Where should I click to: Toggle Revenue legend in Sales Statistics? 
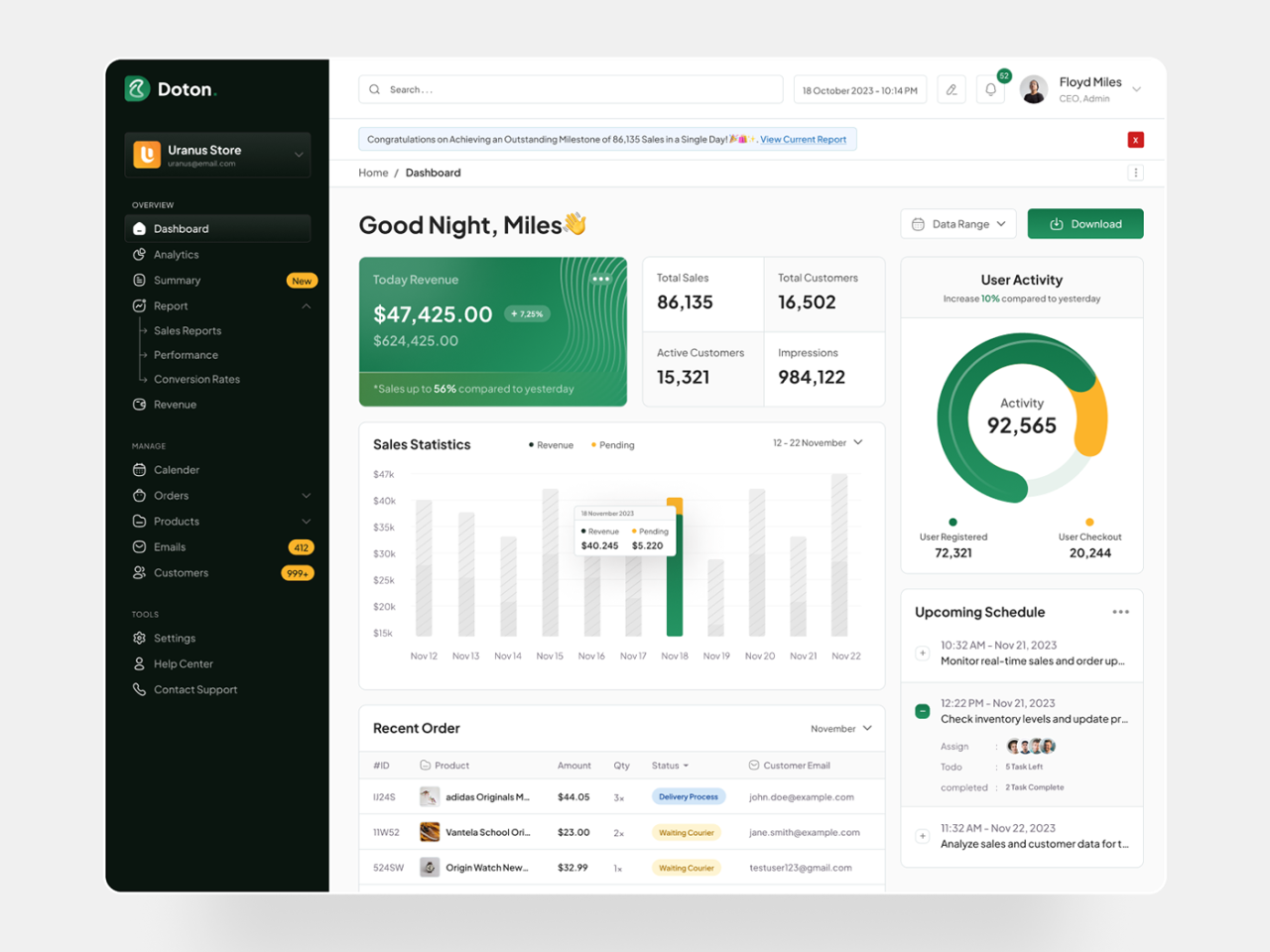pos(552,445)
